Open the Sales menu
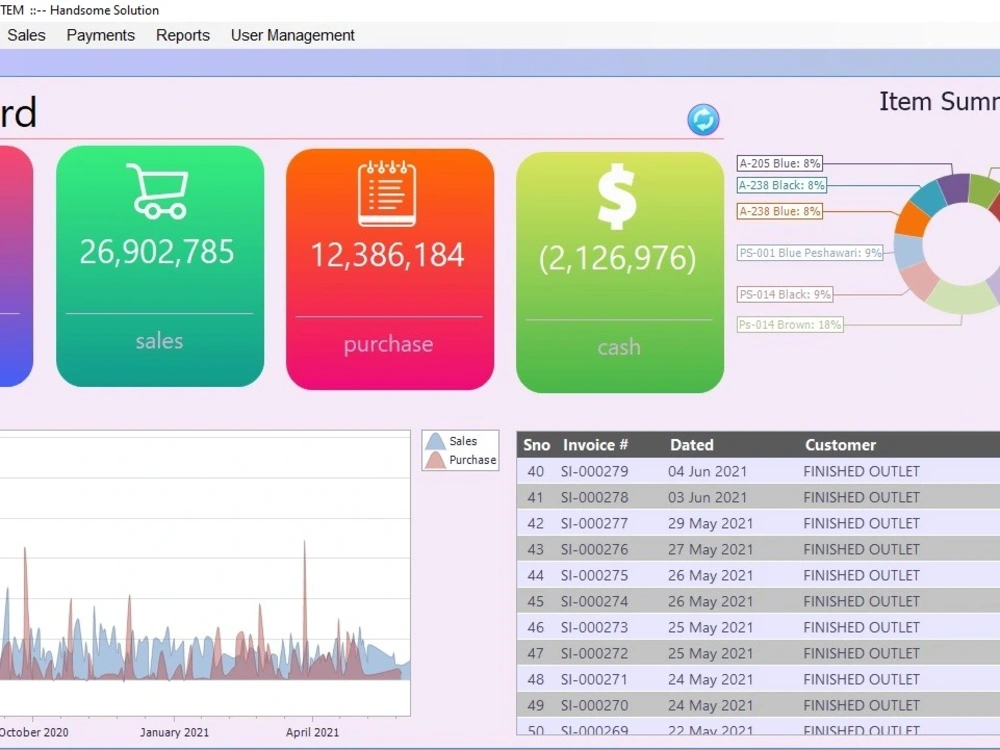1000x750 pixels. [26, 35]
